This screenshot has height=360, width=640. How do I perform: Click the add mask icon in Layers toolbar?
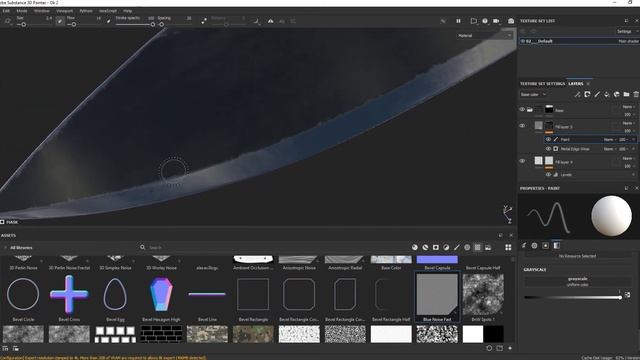pyautogui.click(x=587, y=94)
